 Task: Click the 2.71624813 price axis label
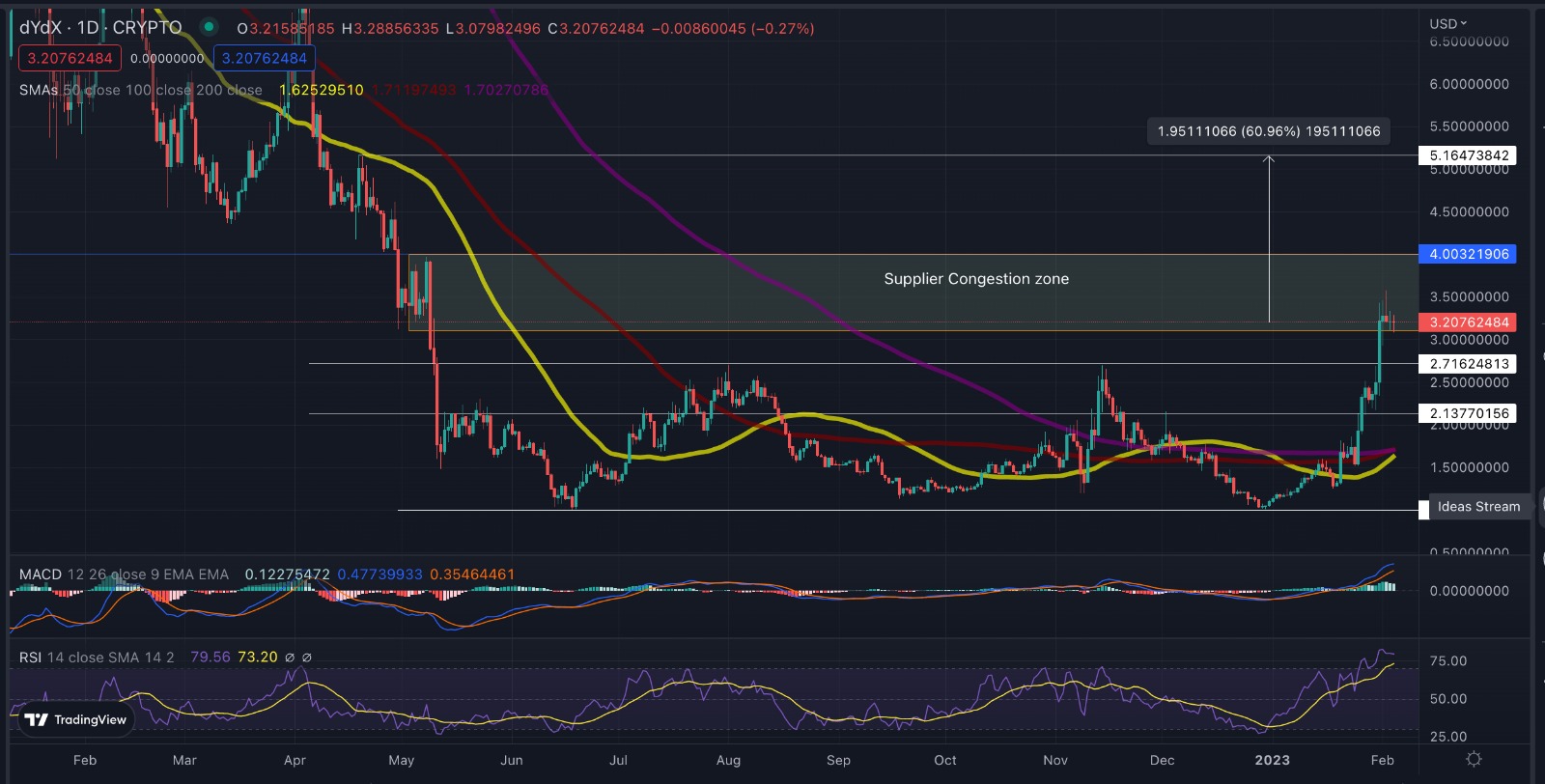coord(1468,364)
